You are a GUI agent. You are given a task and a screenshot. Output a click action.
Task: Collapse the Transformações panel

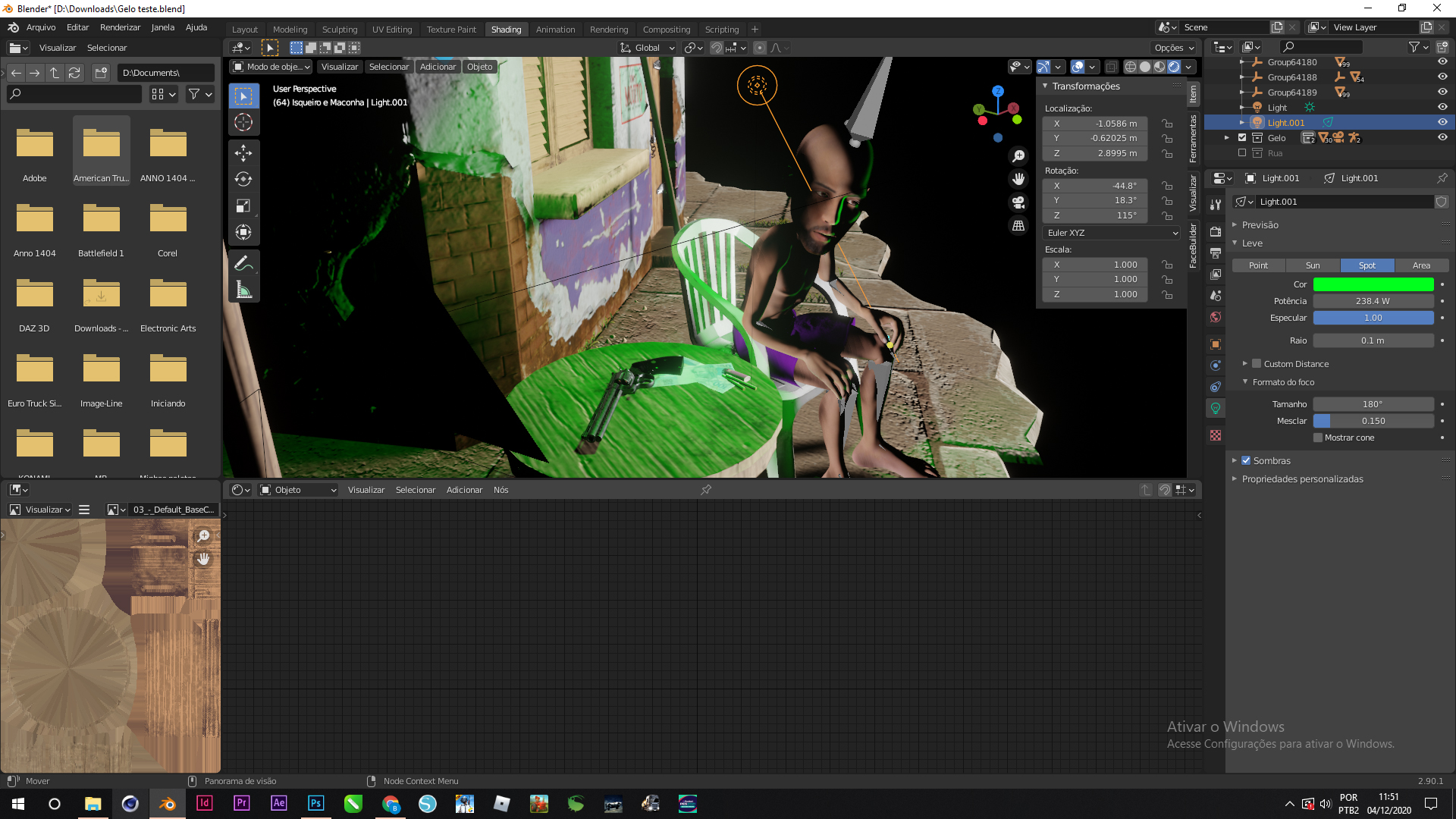(1085, 86)
